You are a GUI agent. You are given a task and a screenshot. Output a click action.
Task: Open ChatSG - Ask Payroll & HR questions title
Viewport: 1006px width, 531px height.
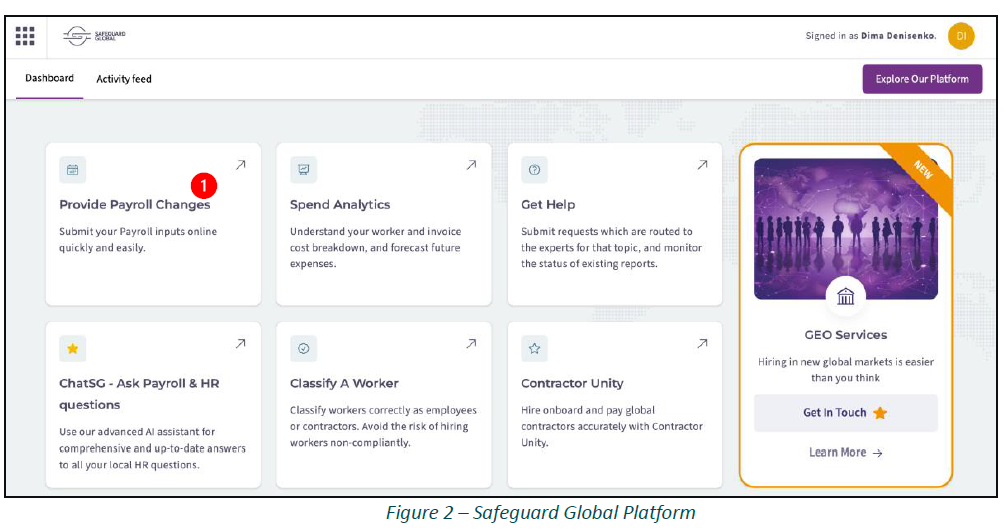coord(139,394)
